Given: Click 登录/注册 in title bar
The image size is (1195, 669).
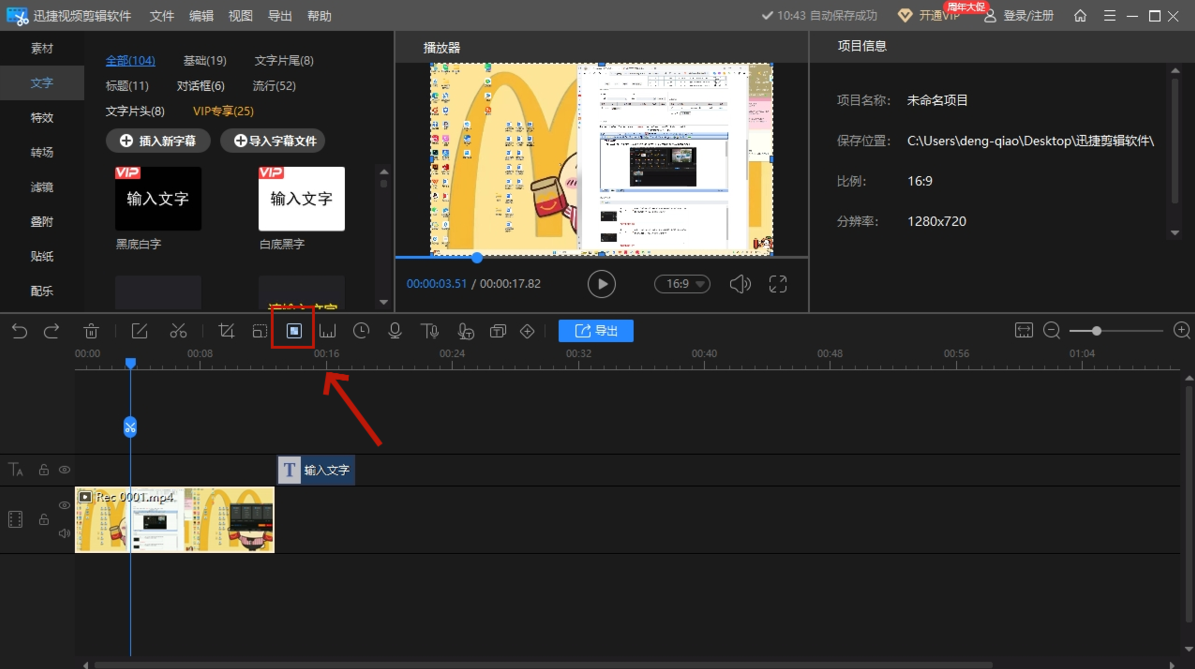Looking at the screenshot, I should coord(1019,16).
